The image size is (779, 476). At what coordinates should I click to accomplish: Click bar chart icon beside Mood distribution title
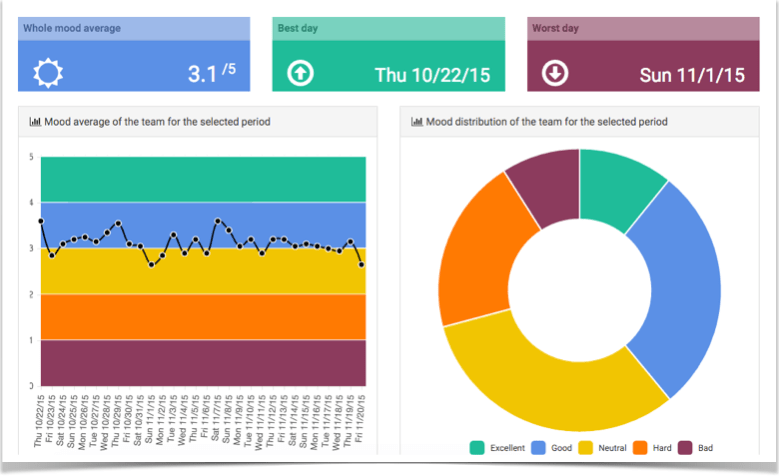coord(417,122)
